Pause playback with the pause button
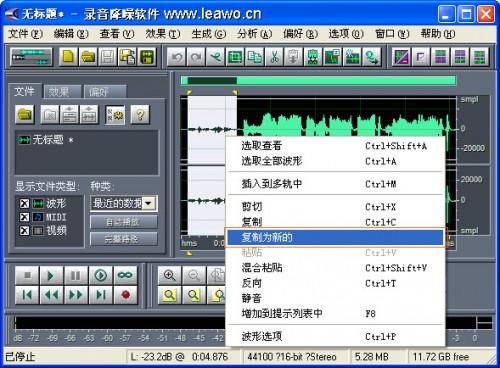This screenshot has height=368, width=500. 76,275
